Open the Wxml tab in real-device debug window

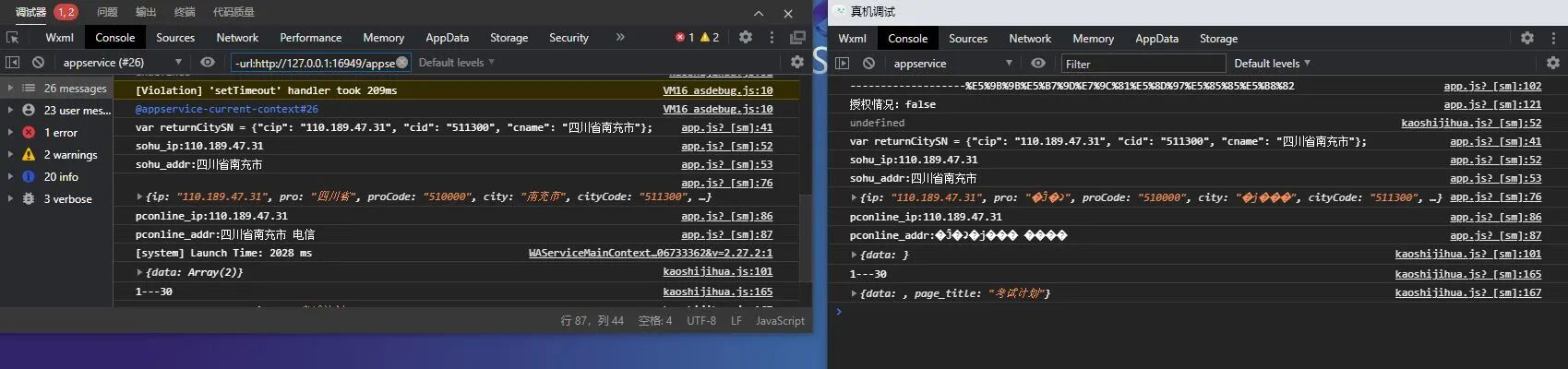(x=852, y=39)
